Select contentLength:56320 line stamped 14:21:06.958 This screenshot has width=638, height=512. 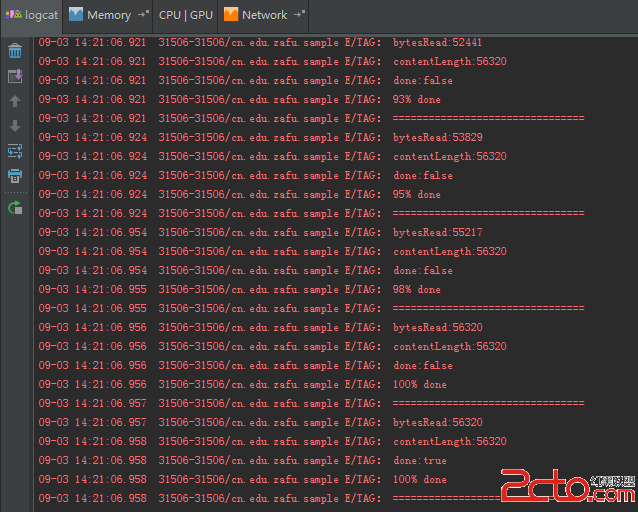[x=273, y=442]
